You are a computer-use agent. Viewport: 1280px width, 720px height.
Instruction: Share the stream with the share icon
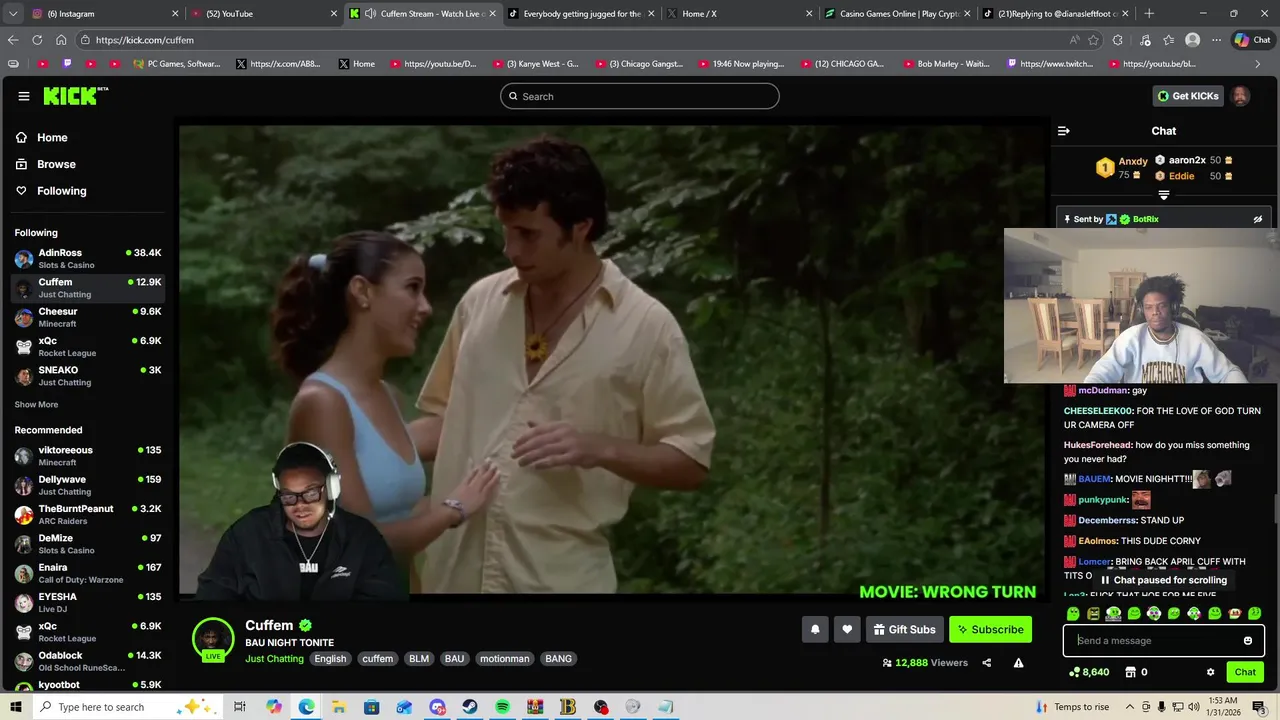click(x=987, y=663)
